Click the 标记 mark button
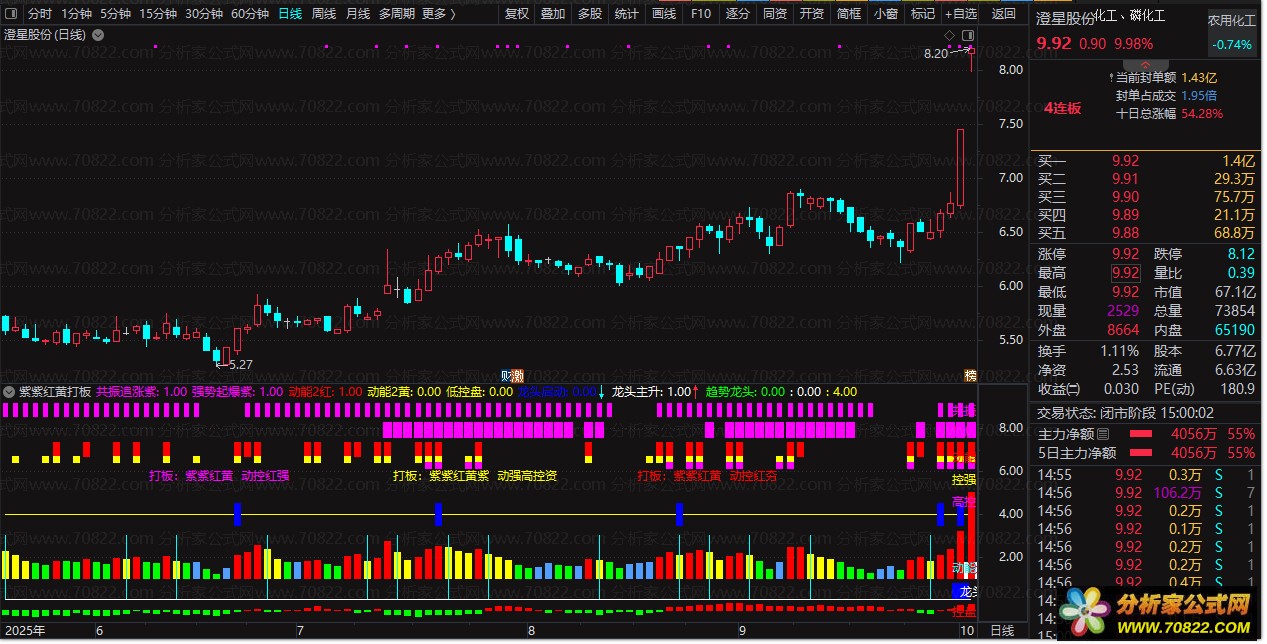The image size is (1267, 644). pos(923,14)
